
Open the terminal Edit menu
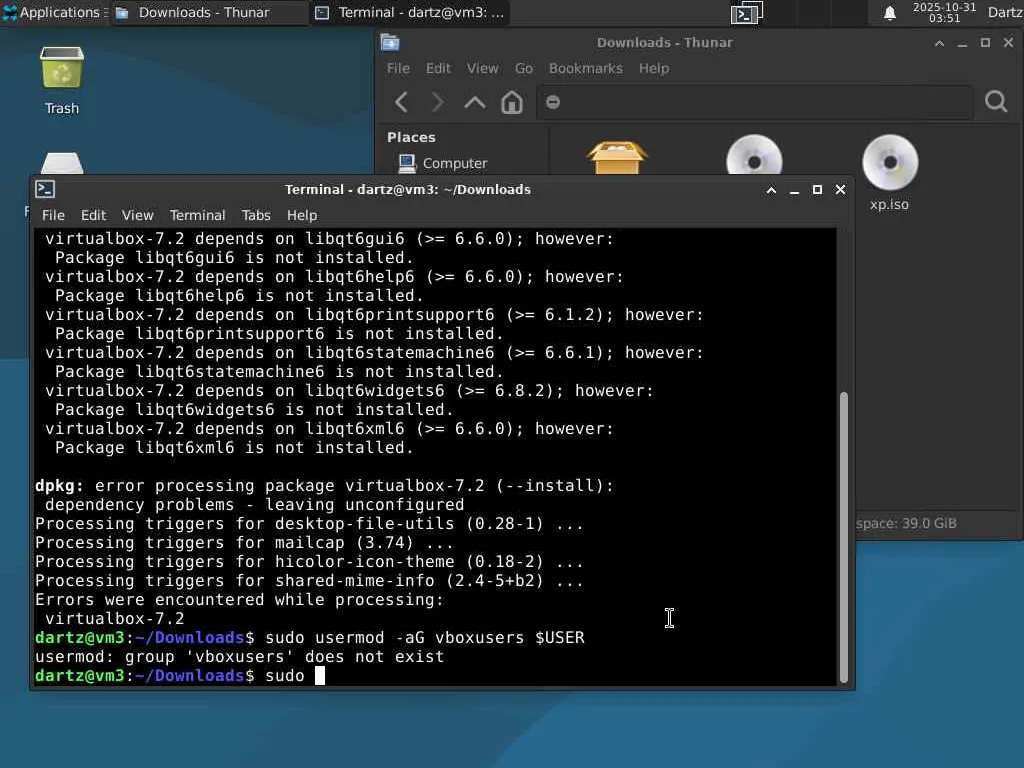93,215
